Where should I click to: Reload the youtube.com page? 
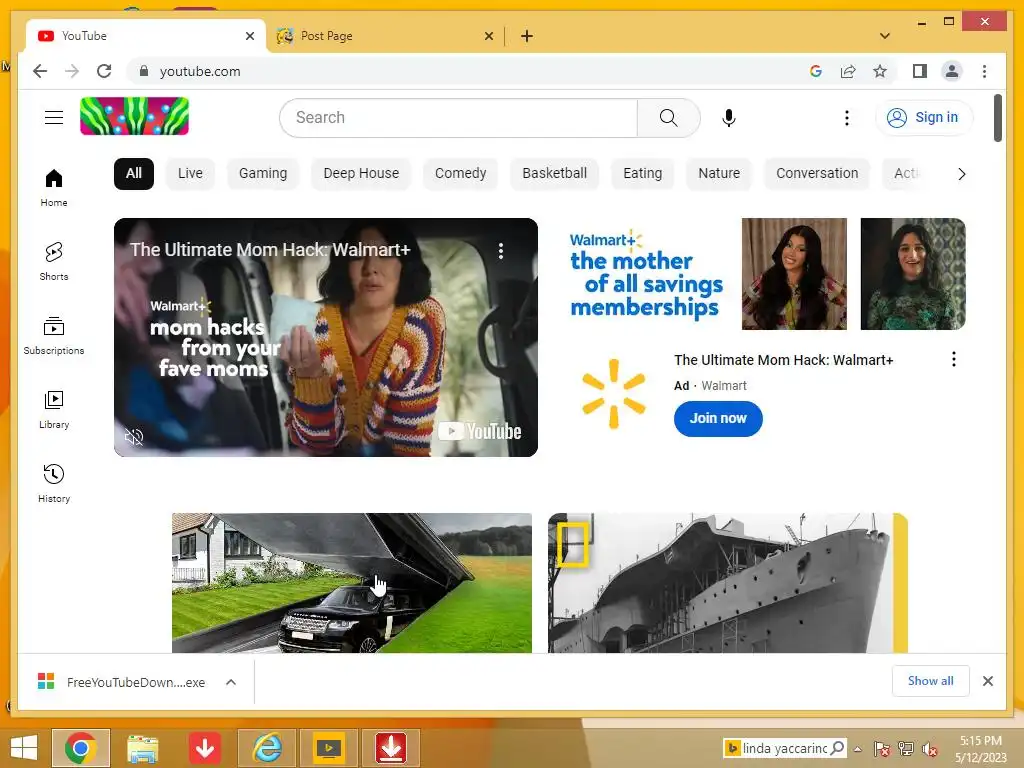point(104,71)
